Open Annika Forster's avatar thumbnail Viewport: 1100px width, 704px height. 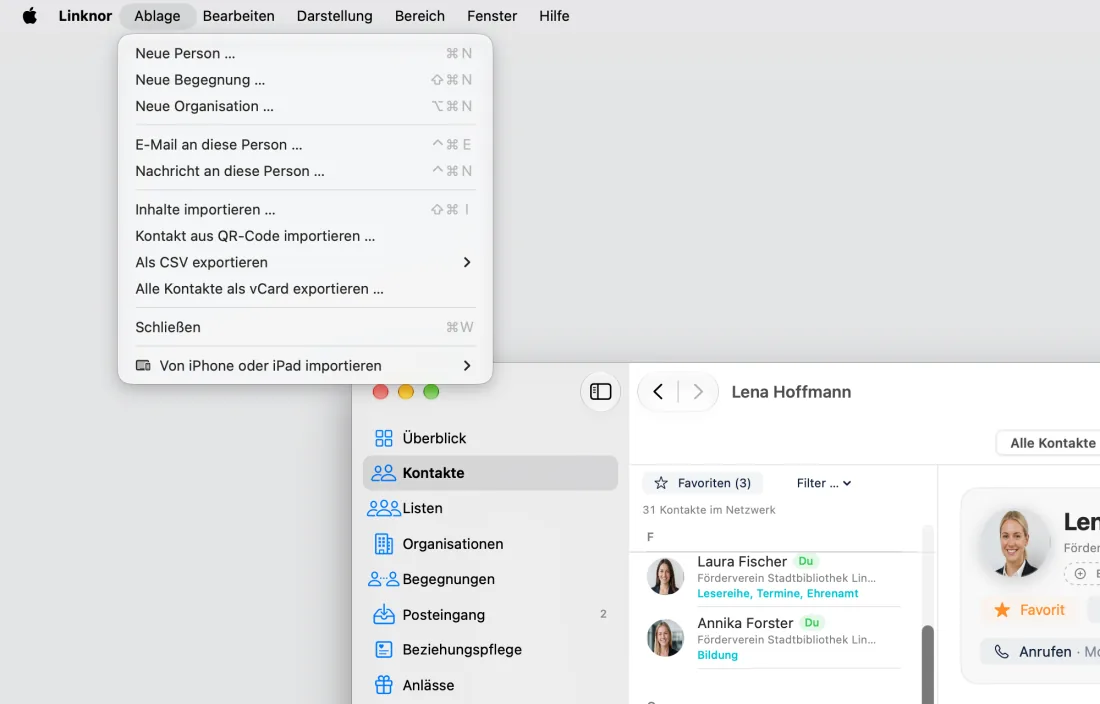(665, 637)
